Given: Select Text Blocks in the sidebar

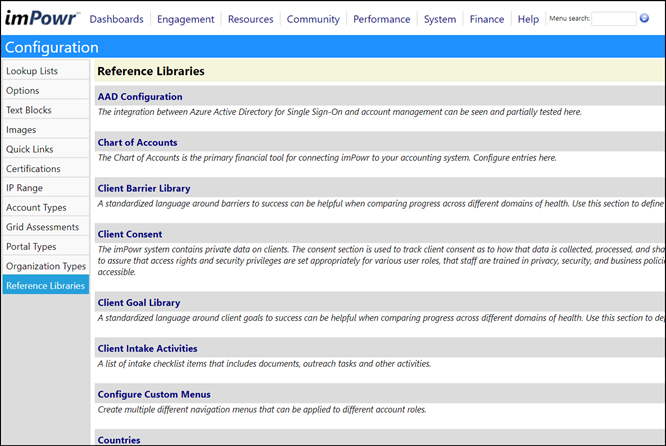Looking at the screenshot, I should [x=45, y=110].
